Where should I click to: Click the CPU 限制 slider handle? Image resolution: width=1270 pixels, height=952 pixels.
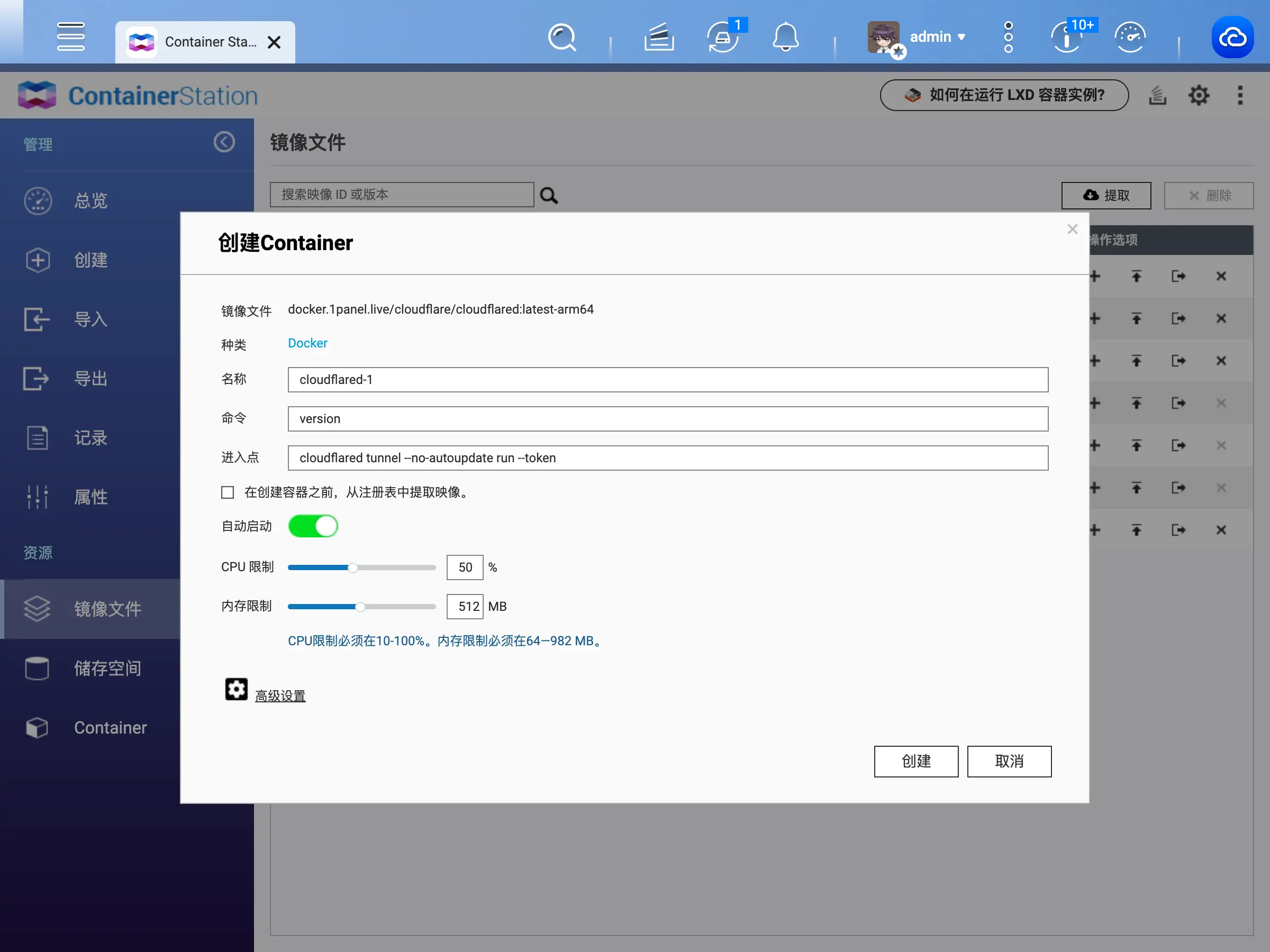tap(353, 567)
